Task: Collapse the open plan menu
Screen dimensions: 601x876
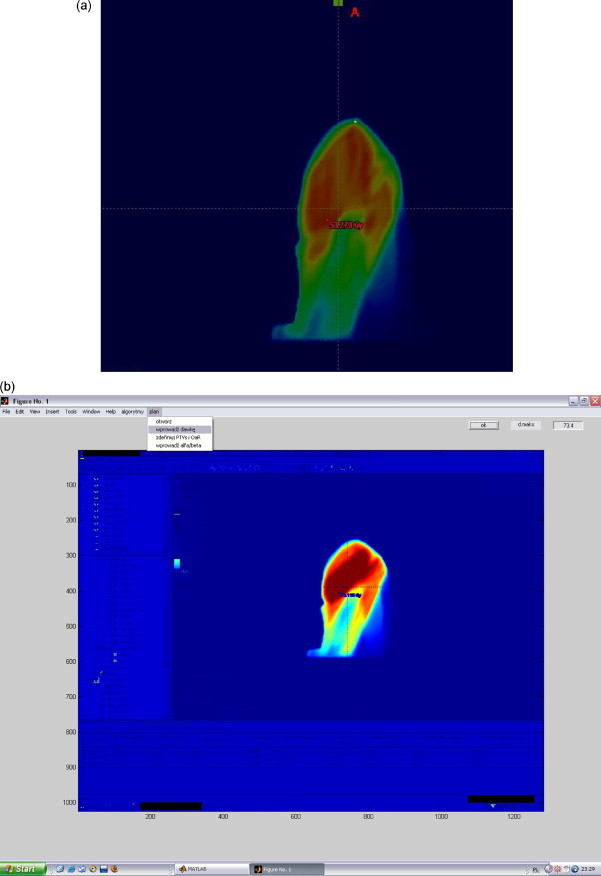Action: [154, 412]
